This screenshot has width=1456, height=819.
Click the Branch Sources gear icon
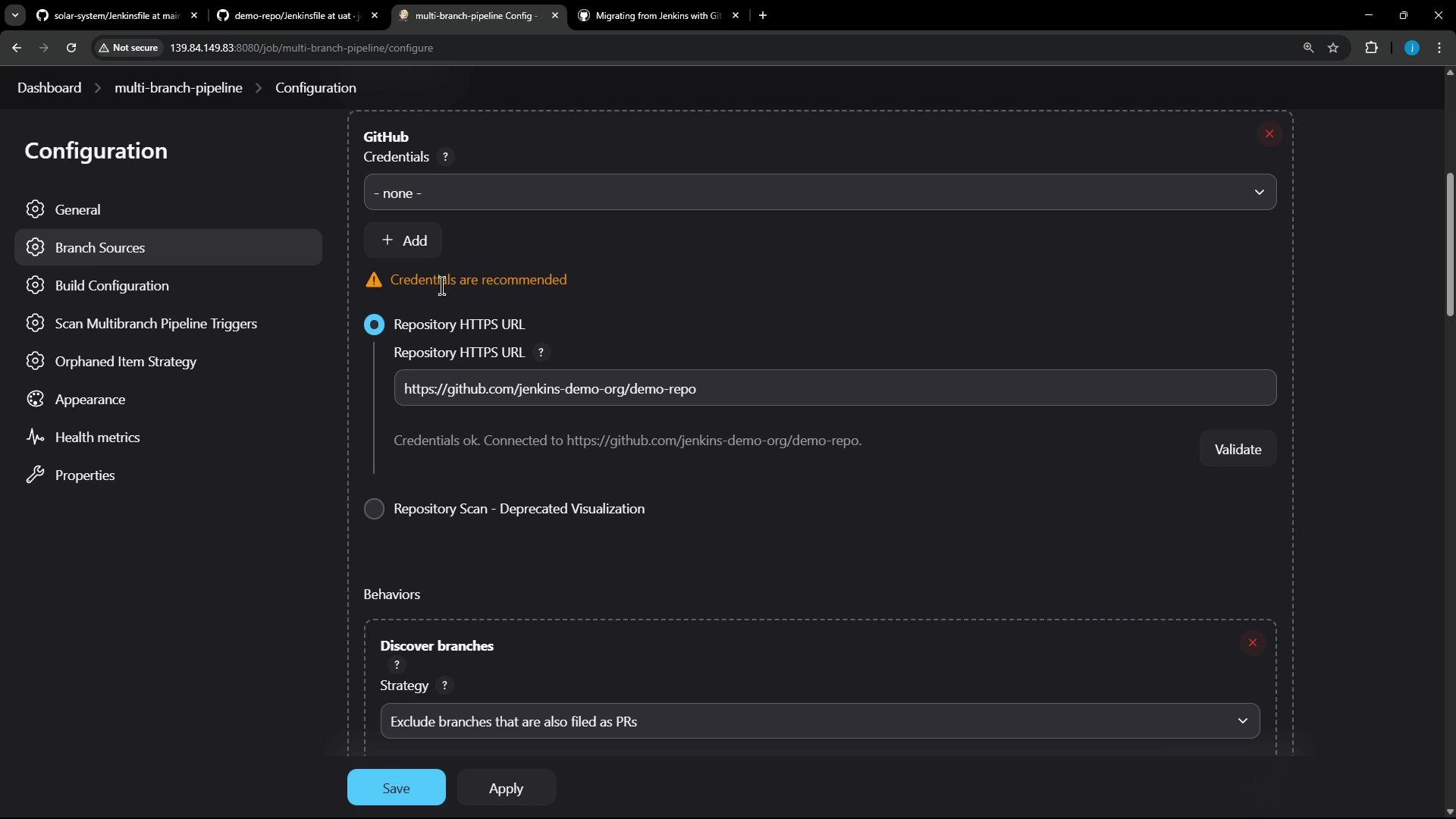(35, 247)
